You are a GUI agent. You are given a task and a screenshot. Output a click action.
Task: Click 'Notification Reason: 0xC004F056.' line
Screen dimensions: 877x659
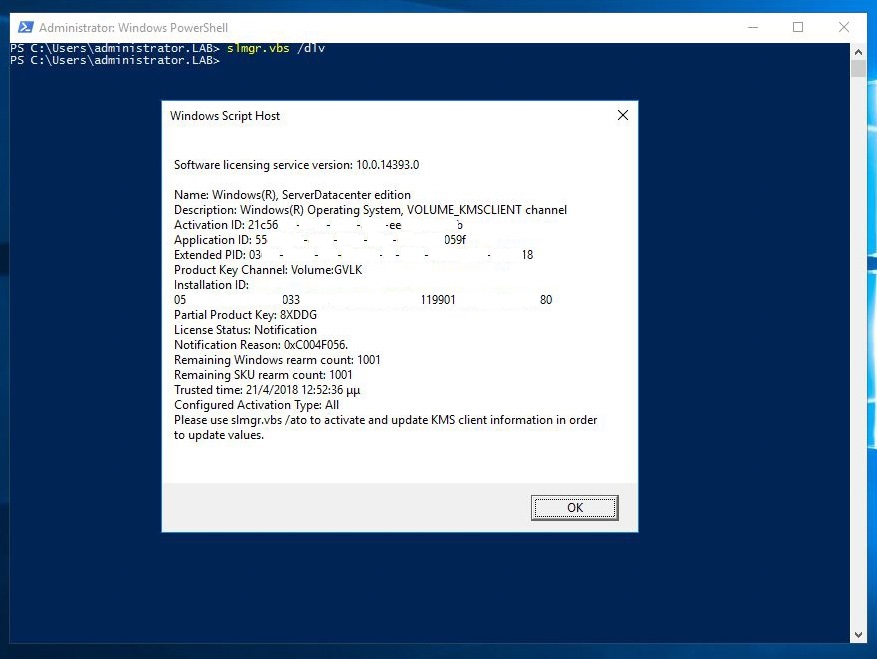click(x=261, y=345)
